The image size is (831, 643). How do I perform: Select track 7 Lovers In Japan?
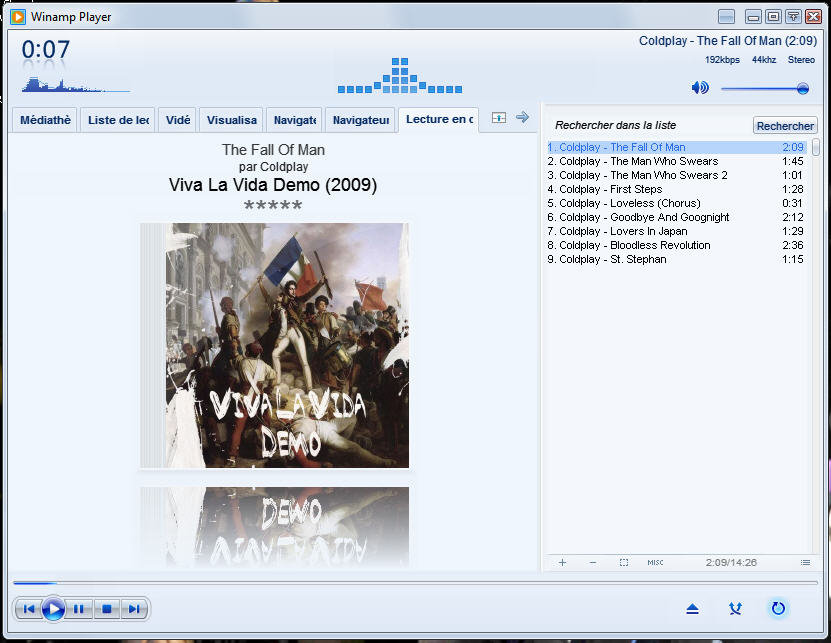coord(676,232)
